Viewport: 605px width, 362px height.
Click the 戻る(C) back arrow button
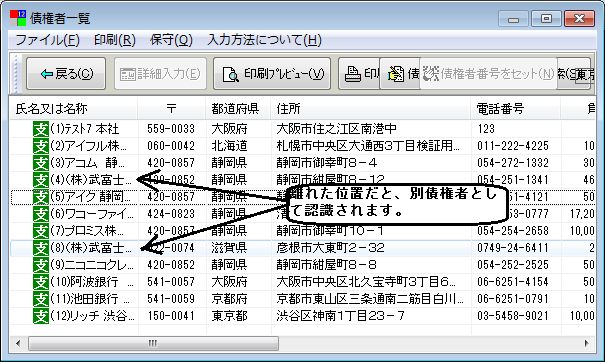[x=66, y=73]
